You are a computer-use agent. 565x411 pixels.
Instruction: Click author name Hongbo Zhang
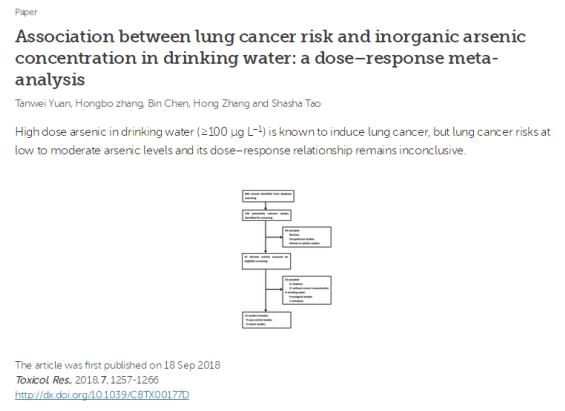coord(109,103)
